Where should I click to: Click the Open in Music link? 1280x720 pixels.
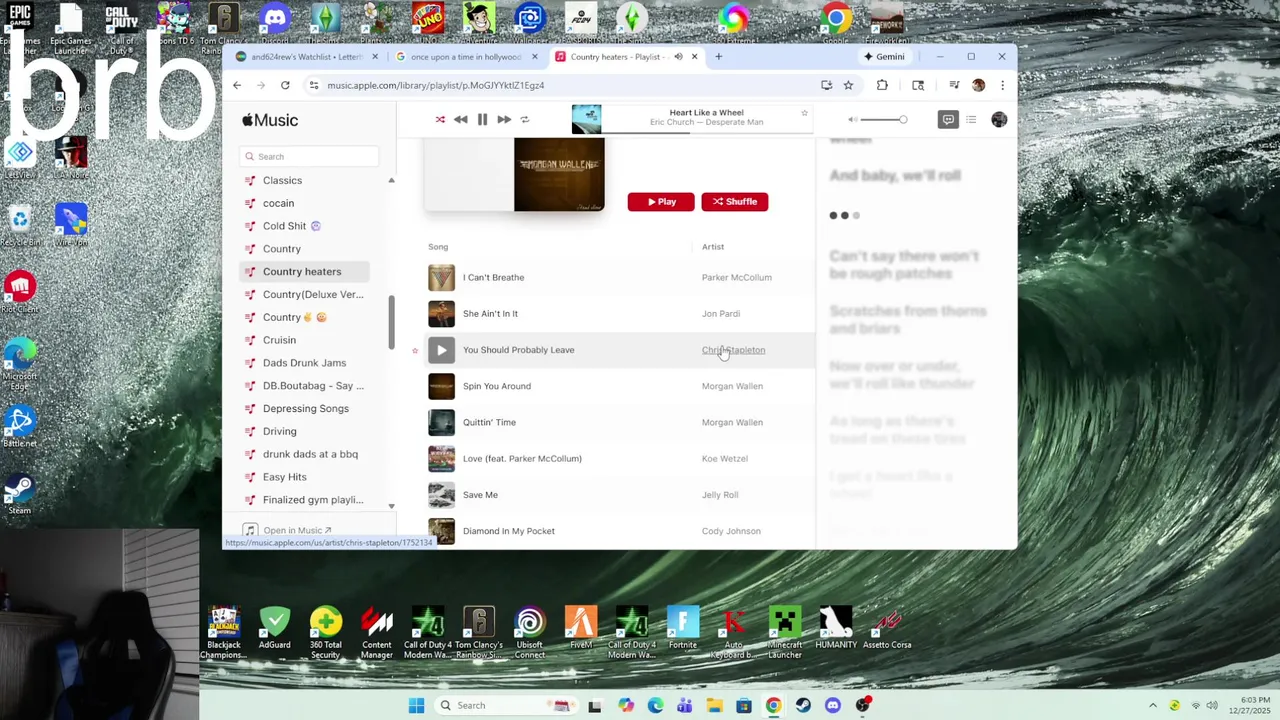click(296, 530)
